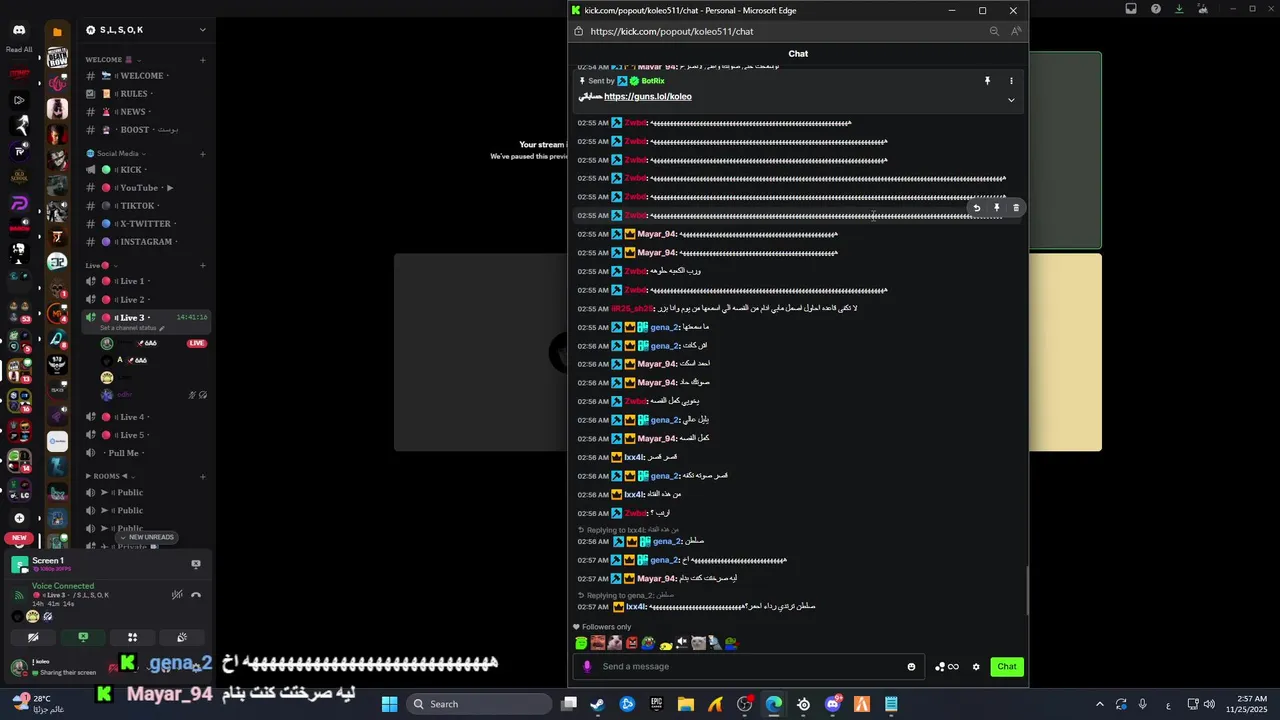
Task: Open Kick chat settings gear
Action: (976, 667)
